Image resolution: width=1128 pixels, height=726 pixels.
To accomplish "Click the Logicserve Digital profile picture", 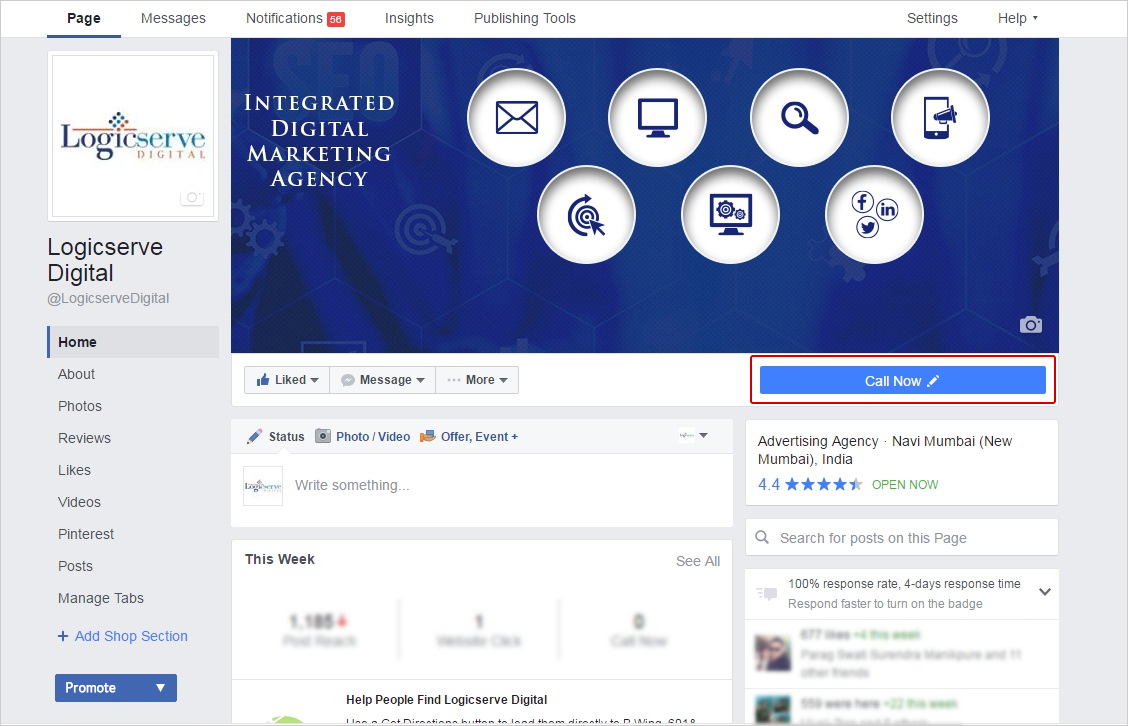I will pos(133,136).
